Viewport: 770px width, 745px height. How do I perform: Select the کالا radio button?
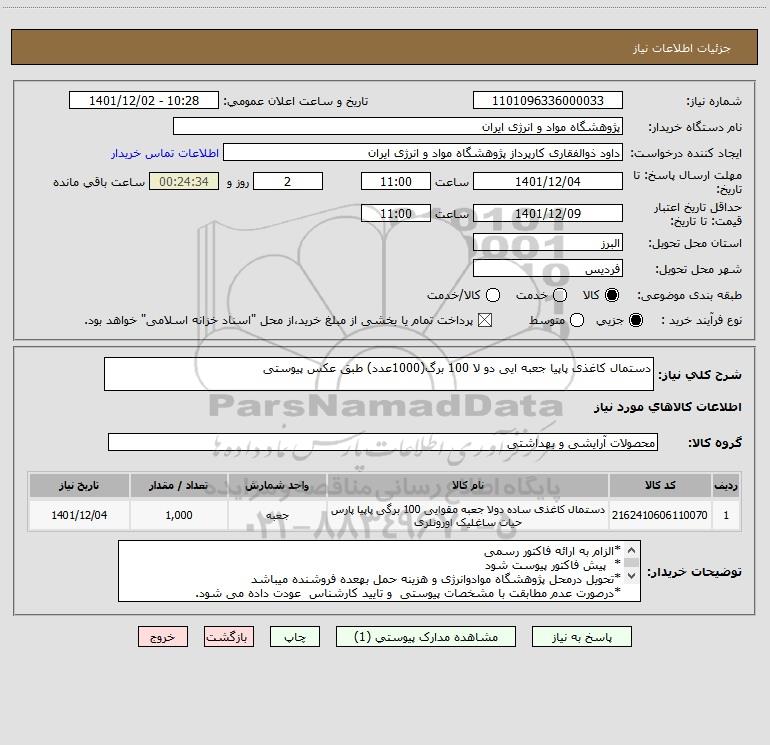pos(612,295)
